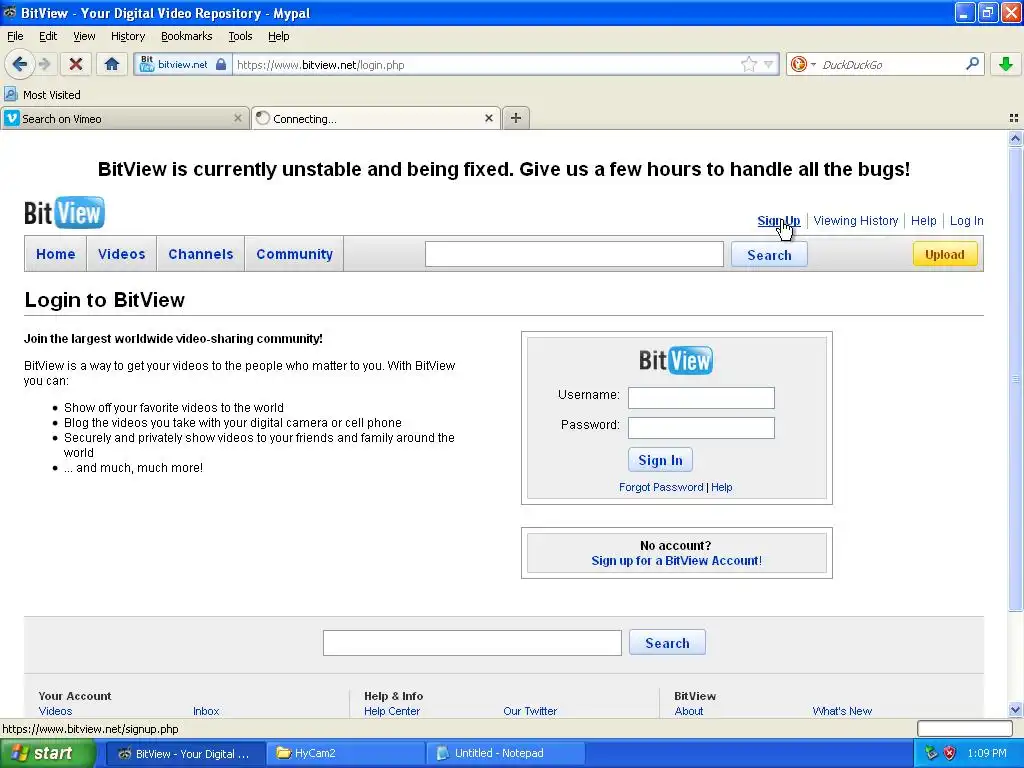Open the tab groups grid icon
This screenshot has height=768, width=1024.
1014,118
